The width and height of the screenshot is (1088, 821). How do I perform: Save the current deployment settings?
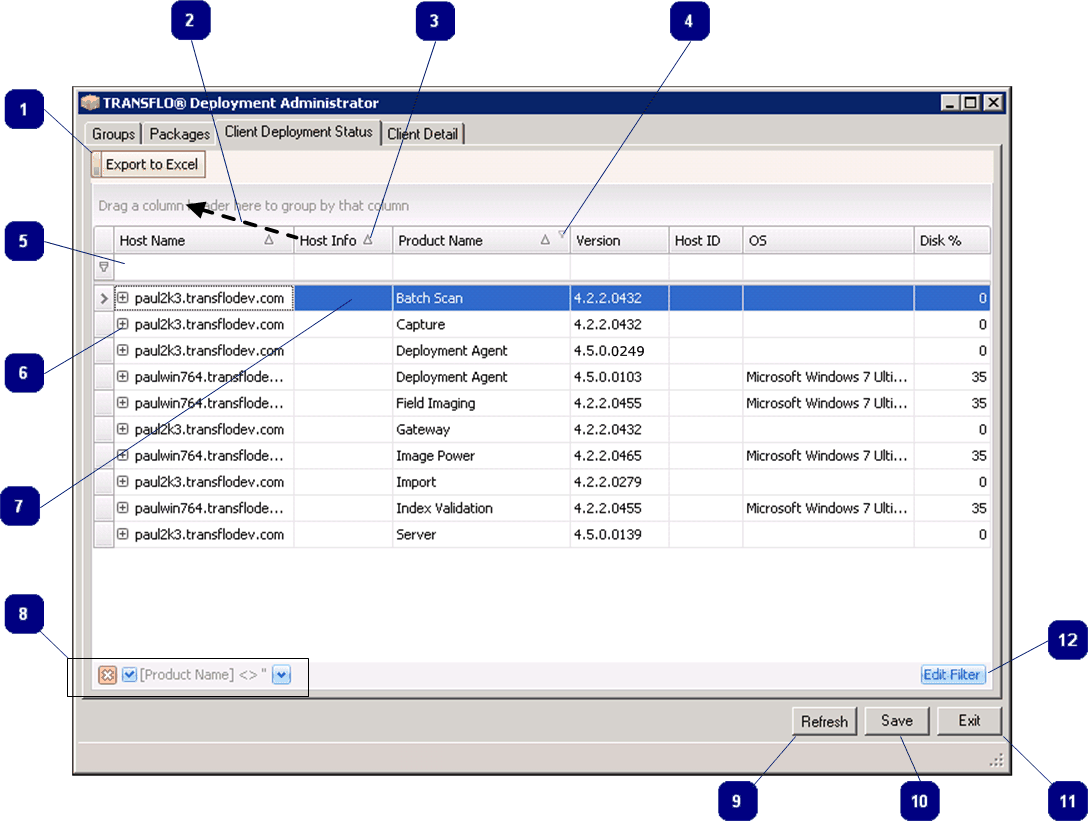point(896,721)
